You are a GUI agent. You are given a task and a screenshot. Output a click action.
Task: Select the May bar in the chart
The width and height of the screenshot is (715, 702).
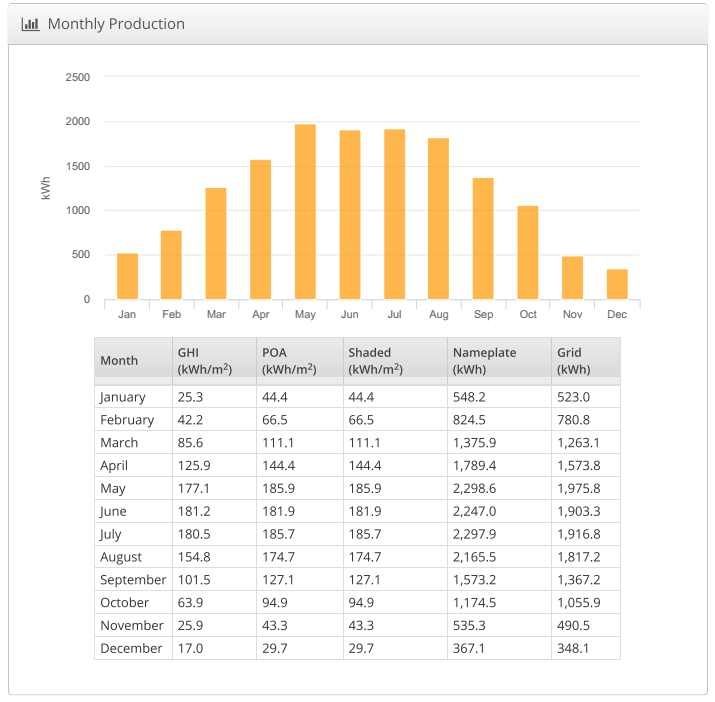point(305,212)
